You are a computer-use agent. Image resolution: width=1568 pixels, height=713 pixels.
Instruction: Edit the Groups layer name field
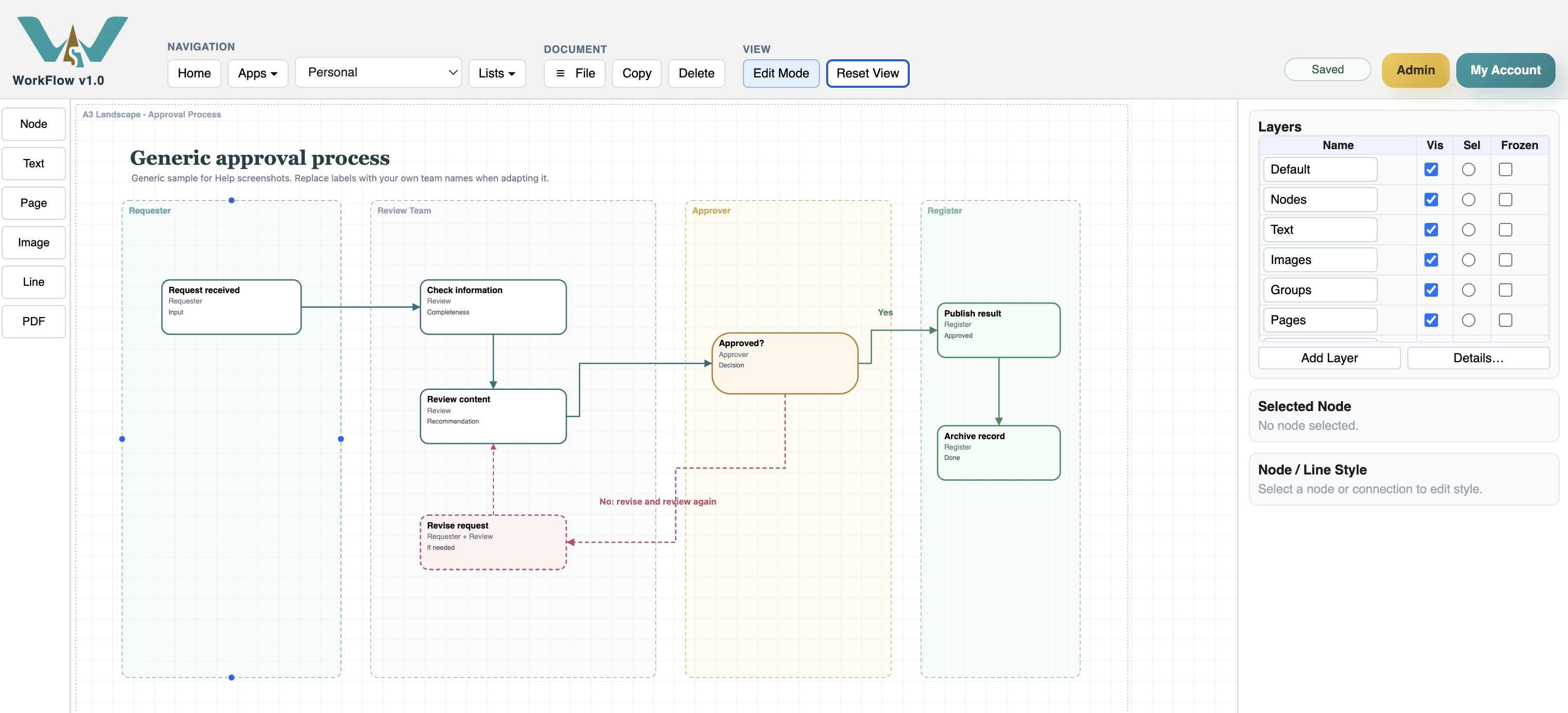point(1319,290)
